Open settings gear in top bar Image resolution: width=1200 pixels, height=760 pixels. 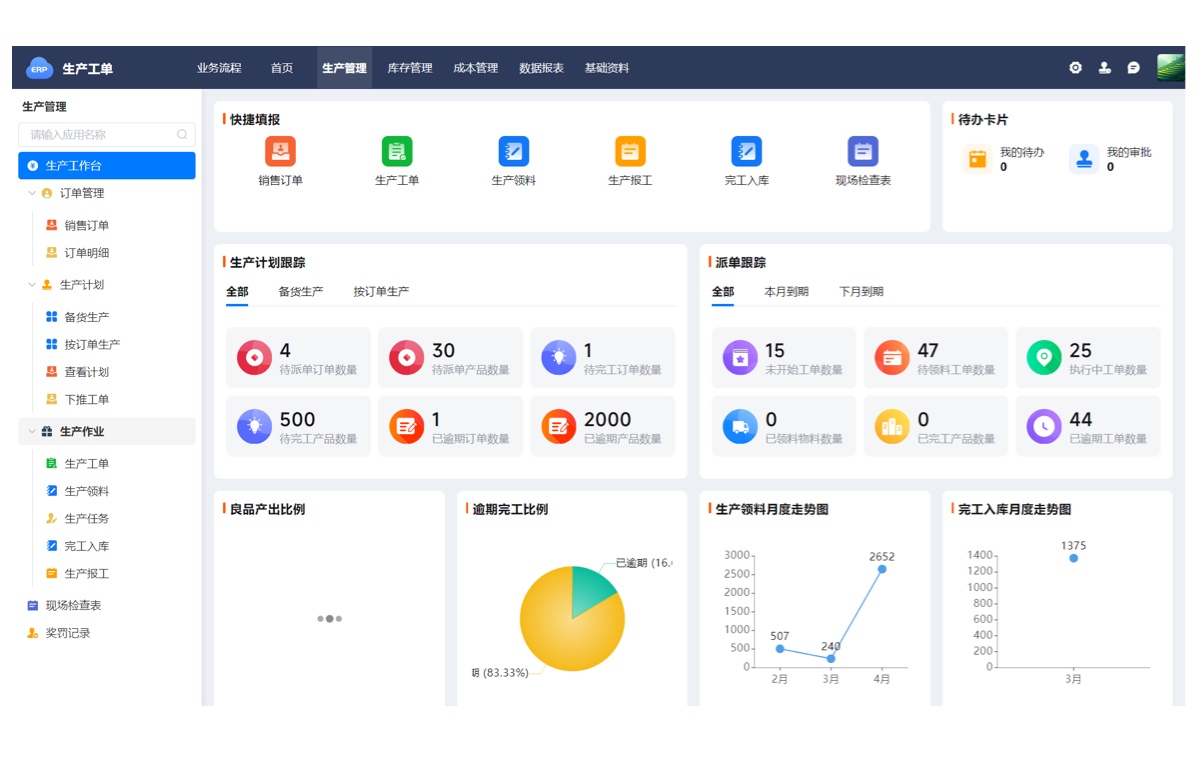[1075, 68]
